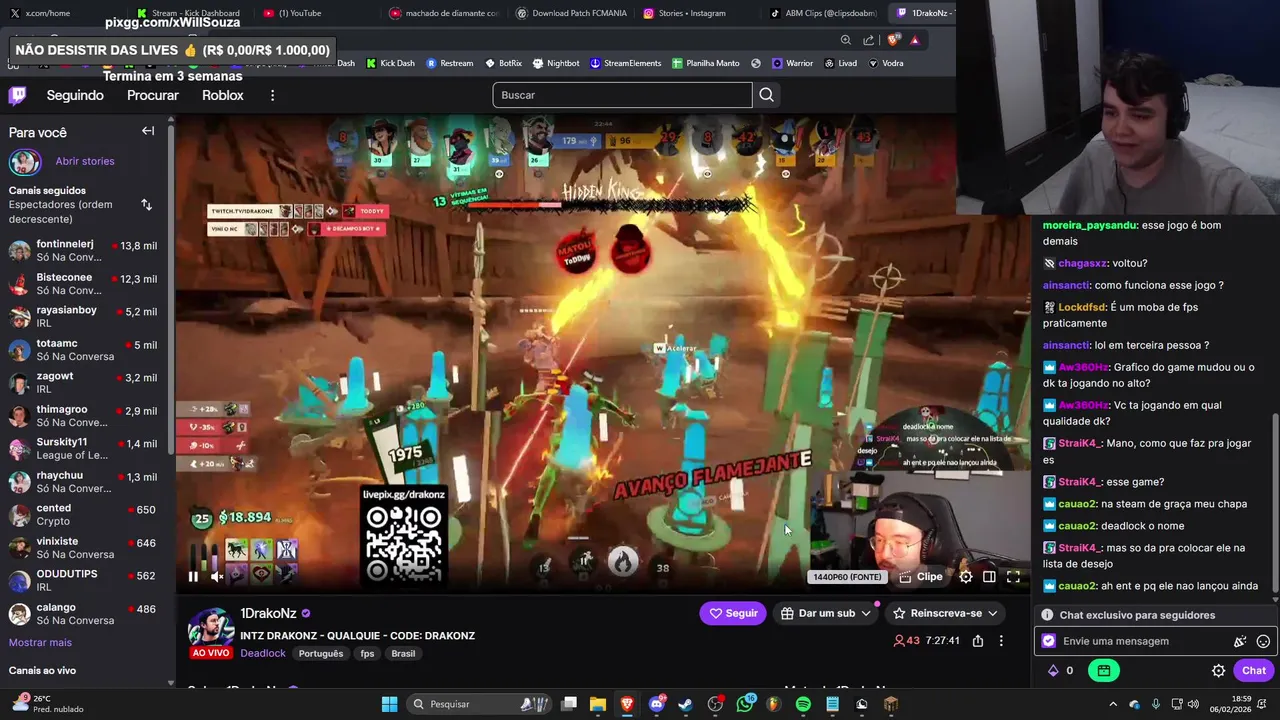This screenshot has height=720, width=1280.
Task: Open chat cheer bits icon
Action: (1240, 641)
